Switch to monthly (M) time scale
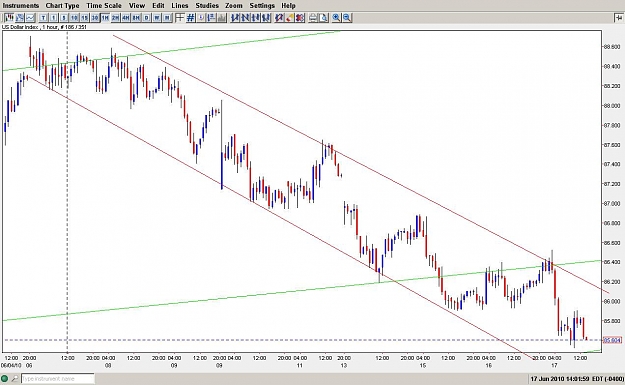 167,18
